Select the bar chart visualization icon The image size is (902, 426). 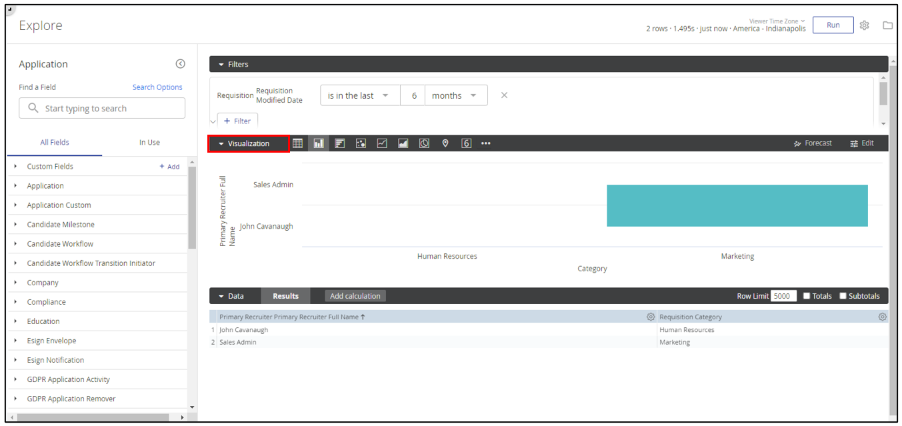coord(340,144)
